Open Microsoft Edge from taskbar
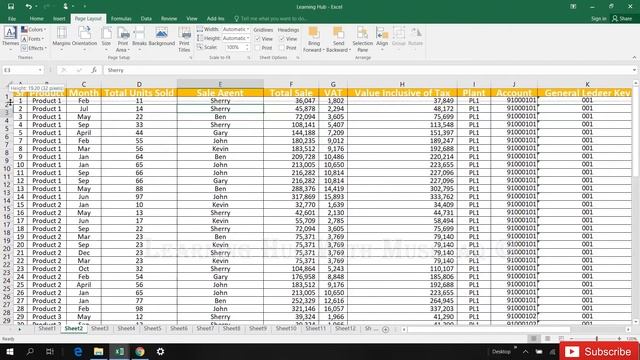 tap(78, 351)
